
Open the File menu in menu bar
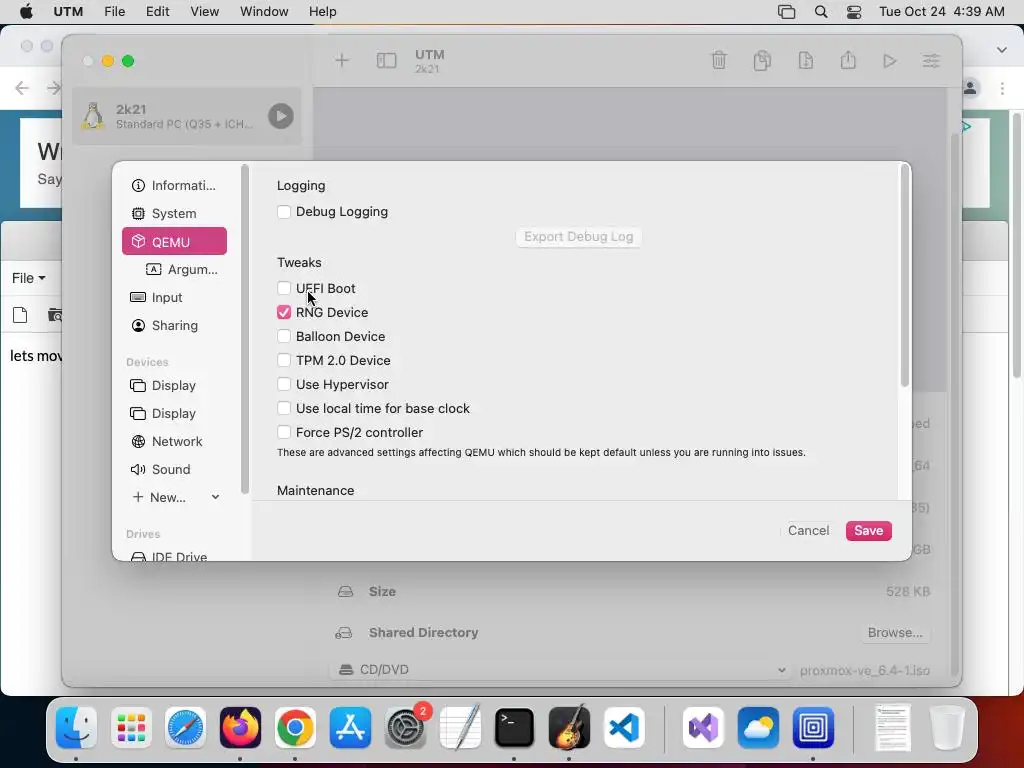(114, 12)
